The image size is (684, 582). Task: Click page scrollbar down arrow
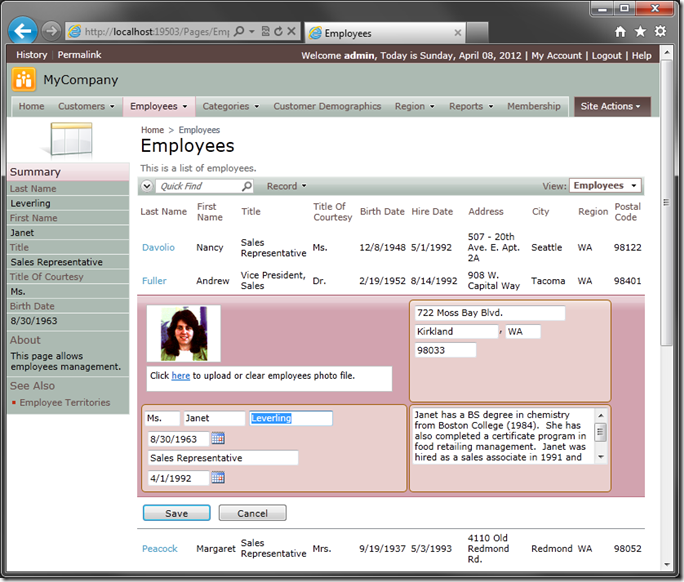667,564
